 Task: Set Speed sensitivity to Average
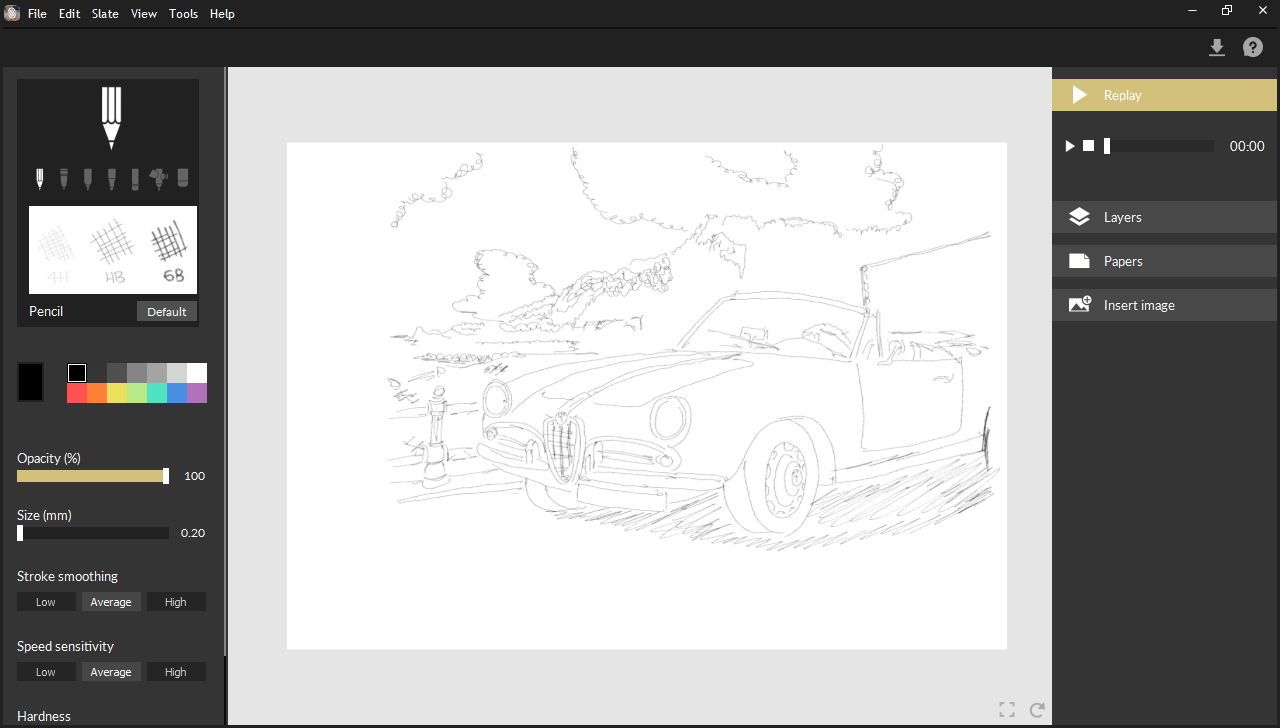111,672
